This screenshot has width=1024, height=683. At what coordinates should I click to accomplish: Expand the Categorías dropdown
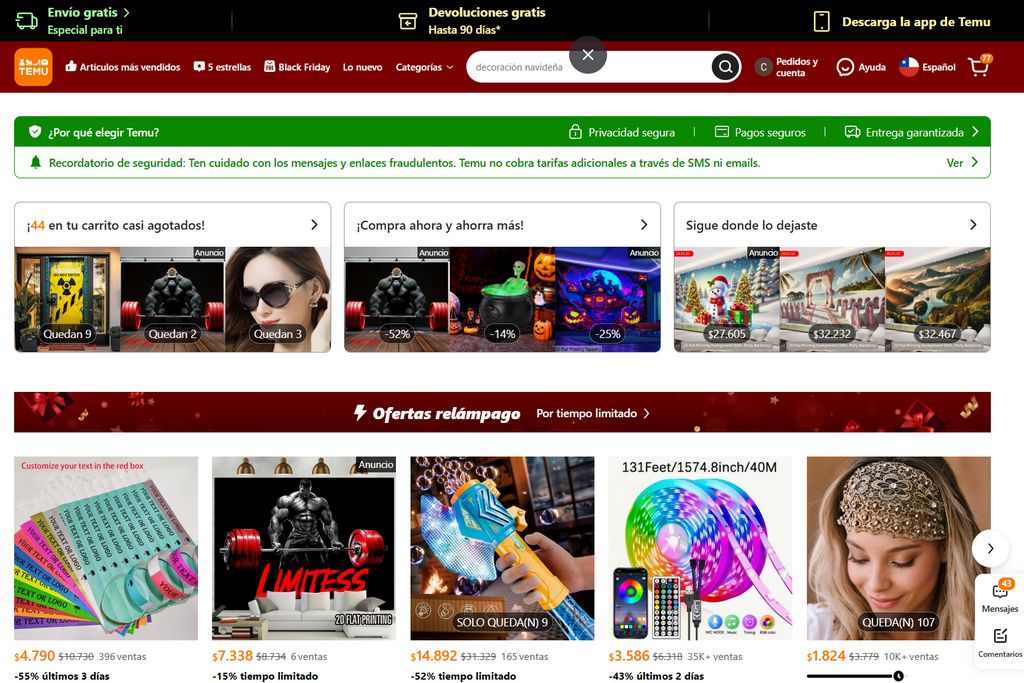(x=424, y=67)
